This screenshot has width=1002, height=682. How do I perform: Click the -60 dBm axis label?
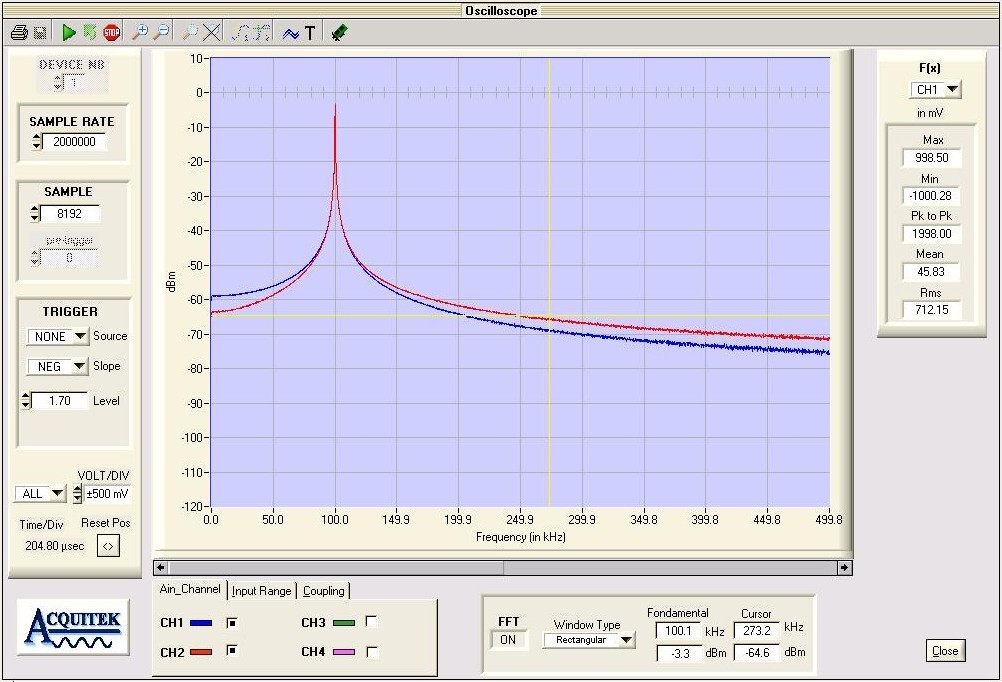pyautogui.click(x=194, y=299)
